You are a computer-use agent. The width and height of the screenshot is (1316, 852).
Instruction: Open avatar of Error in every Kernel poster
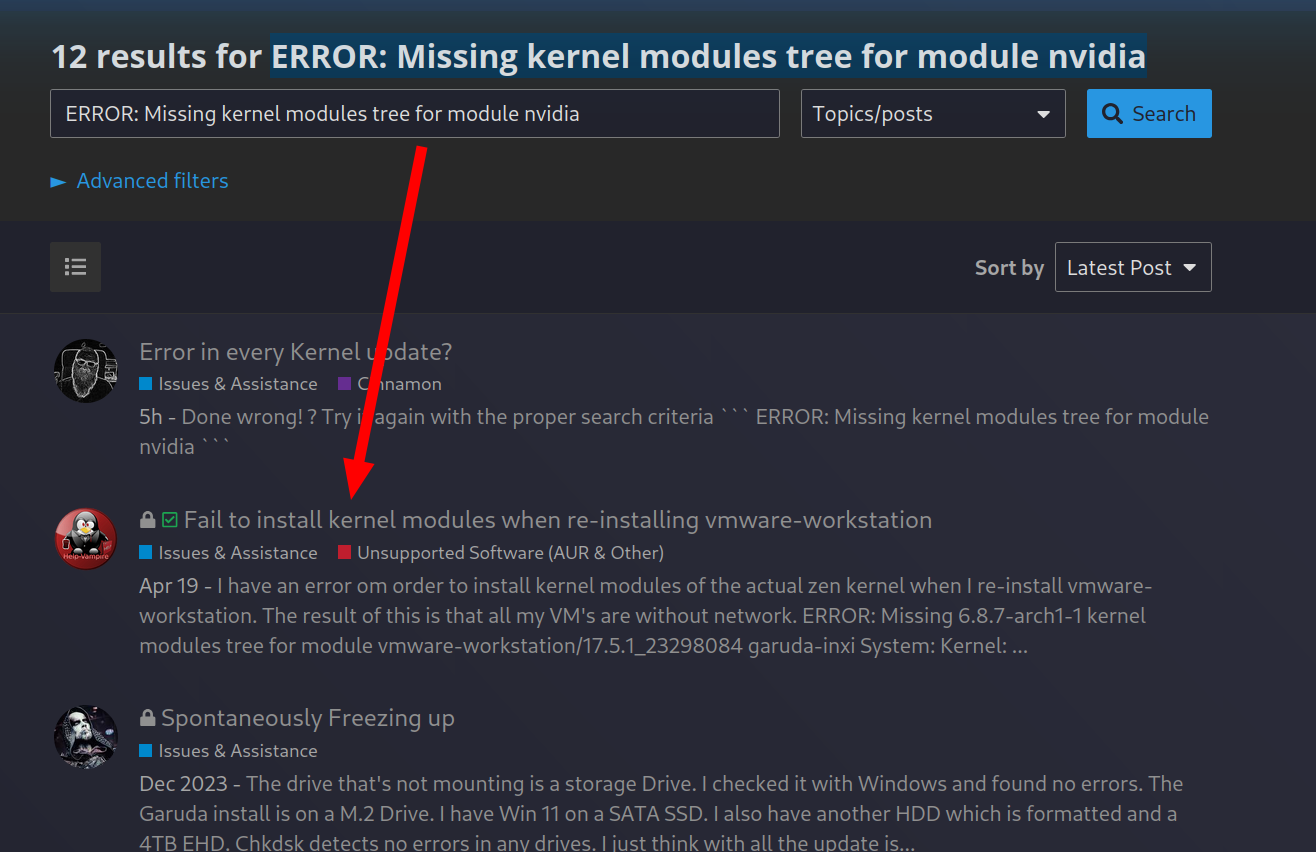(86, 370)
